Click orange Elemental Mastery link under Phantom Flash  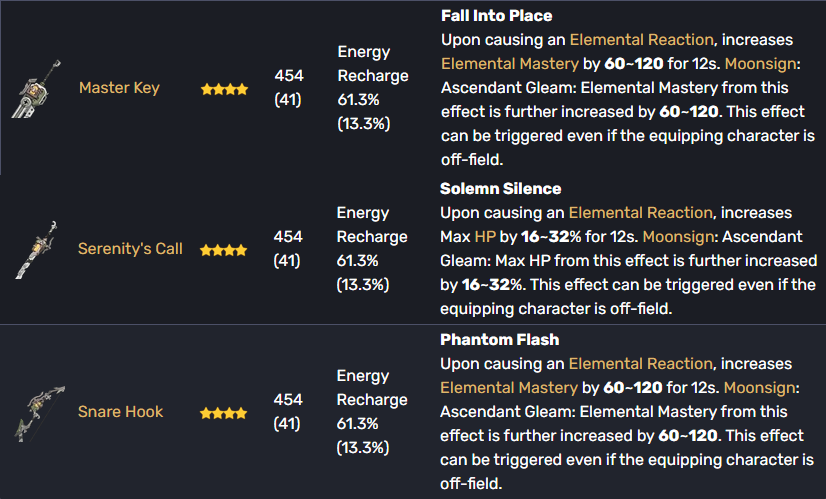pyautogui.click(x=509, y=388)
